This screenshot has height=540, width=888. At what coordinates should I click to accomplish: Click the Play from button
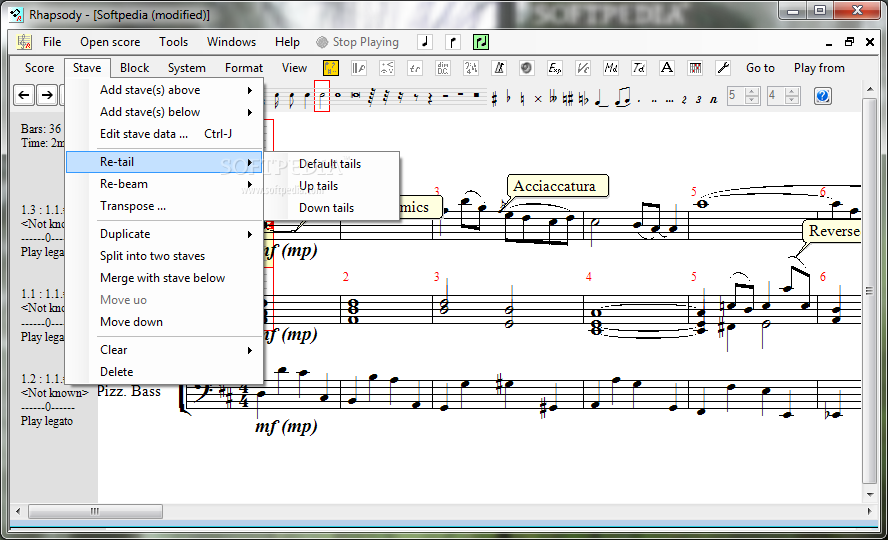(x=819, y=68)
